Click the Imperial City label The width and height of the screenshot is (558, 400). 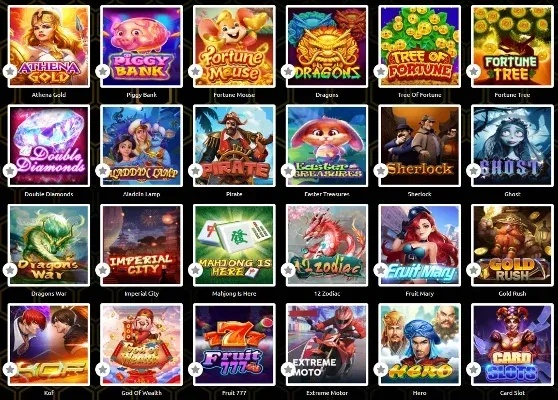(x=142, y=294)
